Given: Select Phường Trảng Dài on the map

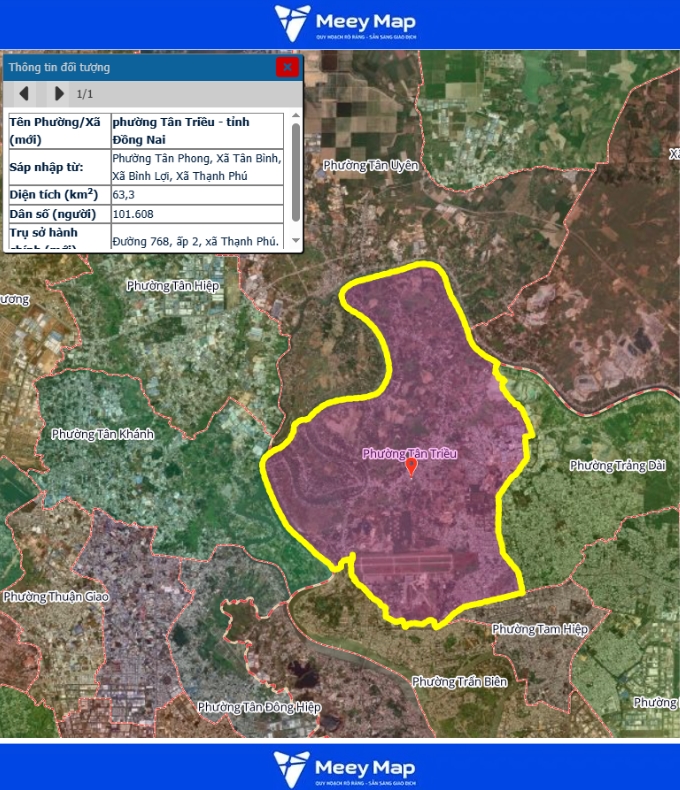Looking at the screenshot, I should pos(617,465).
